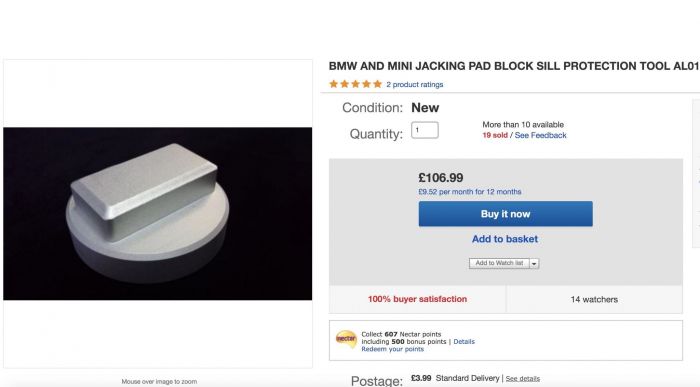Screen dimensions: 700x387
Task: Open the Add to Watch list dropdown arrow
Action: [534, 263]
